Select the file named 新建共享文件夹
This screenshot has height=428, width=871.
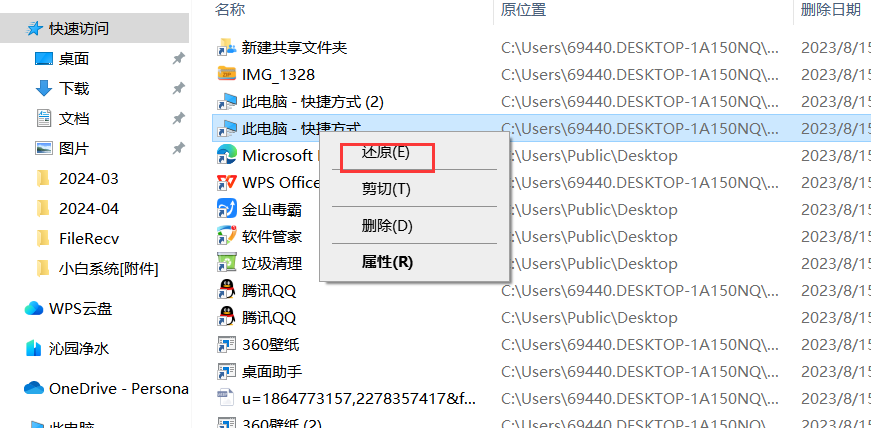click(294, 48)
